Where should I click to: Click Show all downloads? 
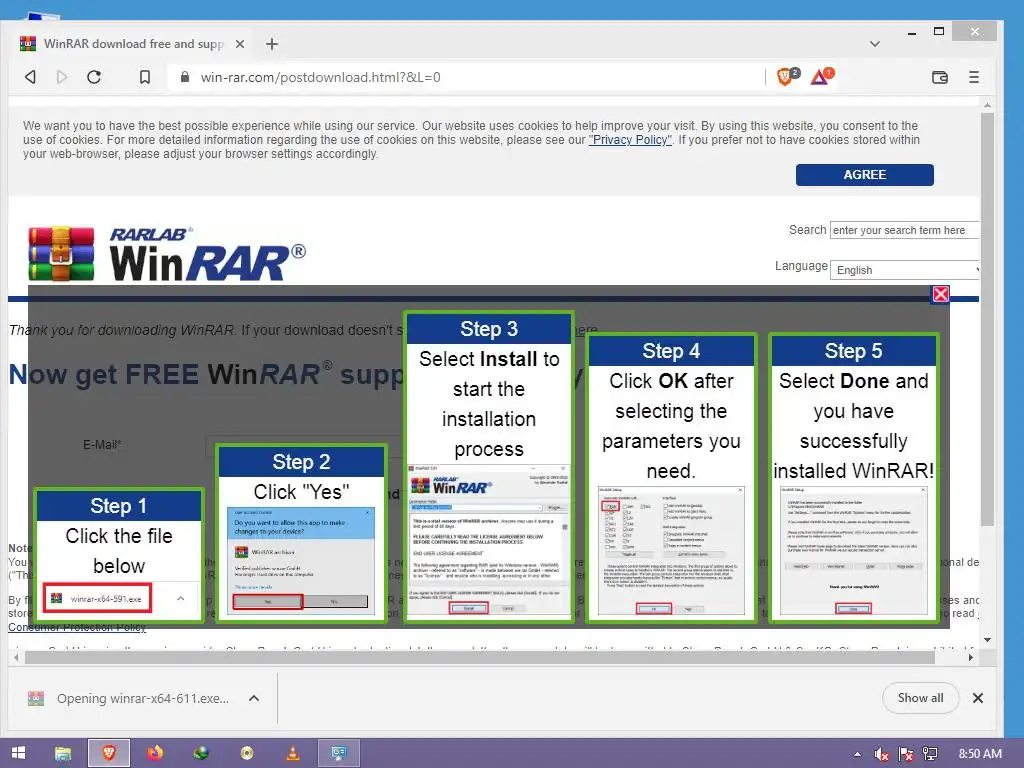[x=920, y=697]
